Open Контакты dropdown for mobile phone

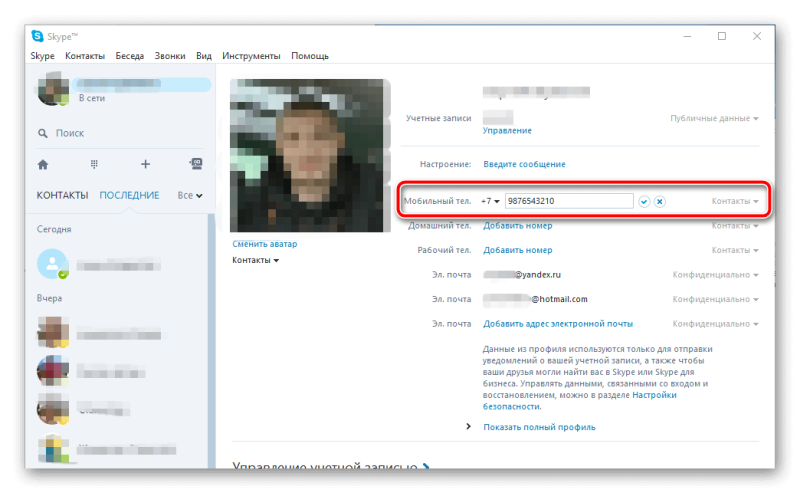pyautogui.click(x=735, y=201)
